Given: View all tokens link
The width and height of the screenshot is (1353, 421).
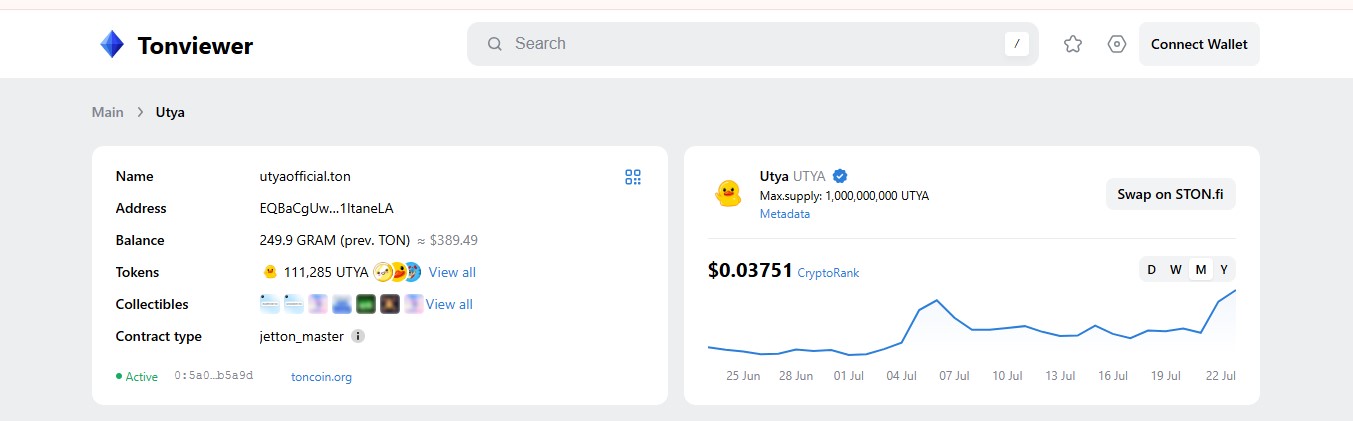Looking at the screenshot, I should click(452, 272).
